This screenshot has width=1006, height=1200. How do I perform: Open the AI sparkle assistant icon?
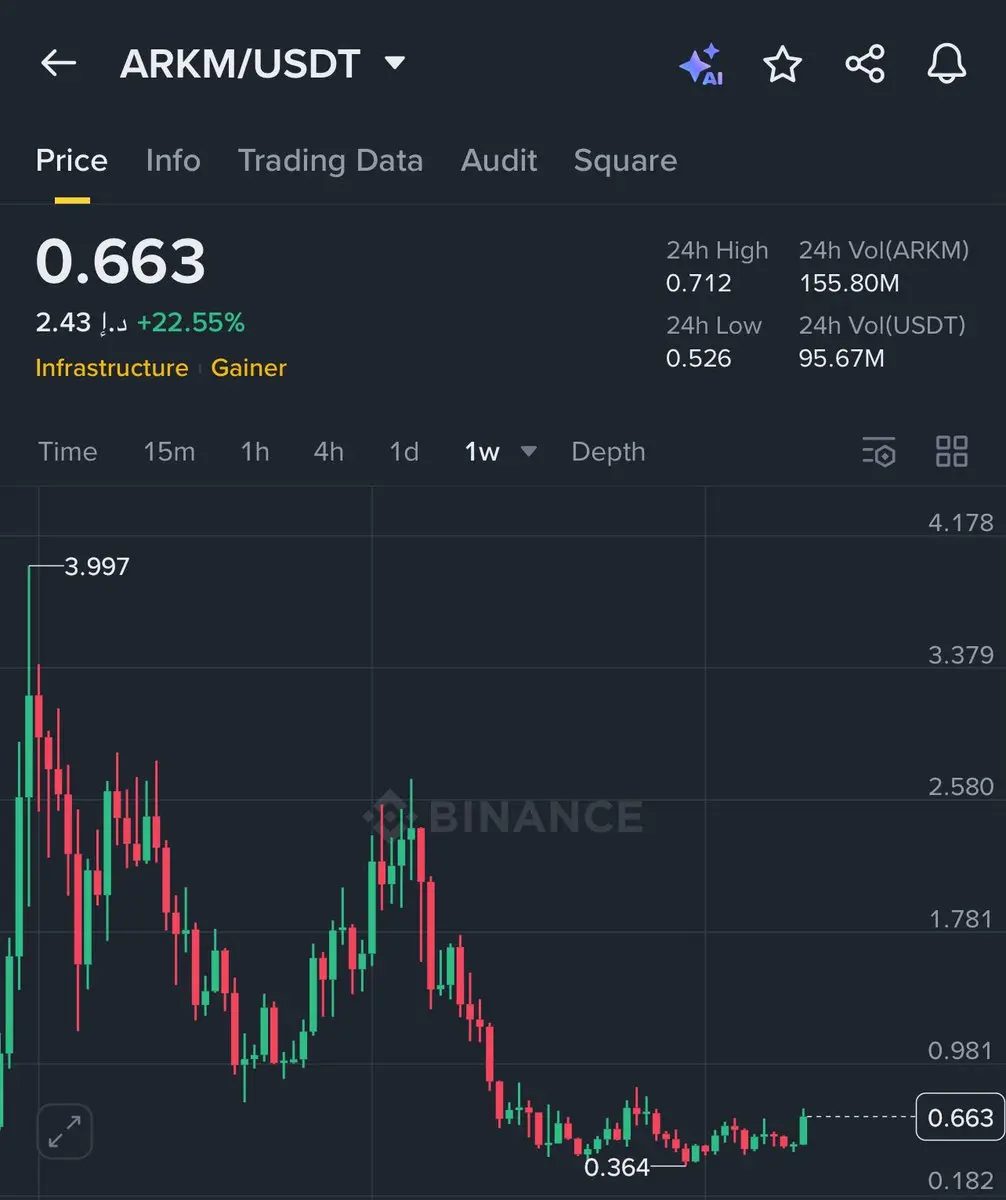pyautogui.click(x=701, y=65)
